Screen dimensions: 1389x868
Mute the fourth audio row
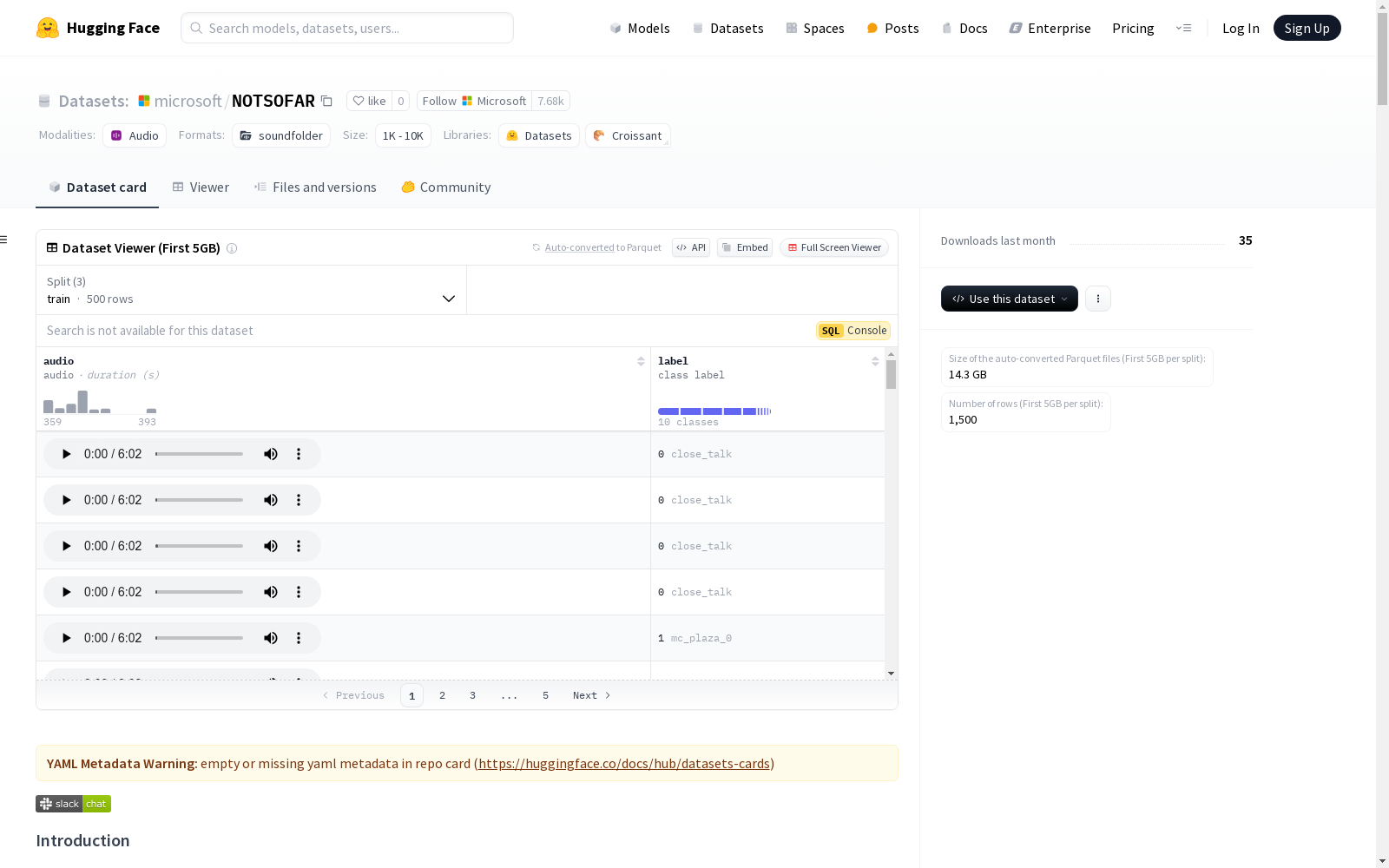(x=271, y=592)
